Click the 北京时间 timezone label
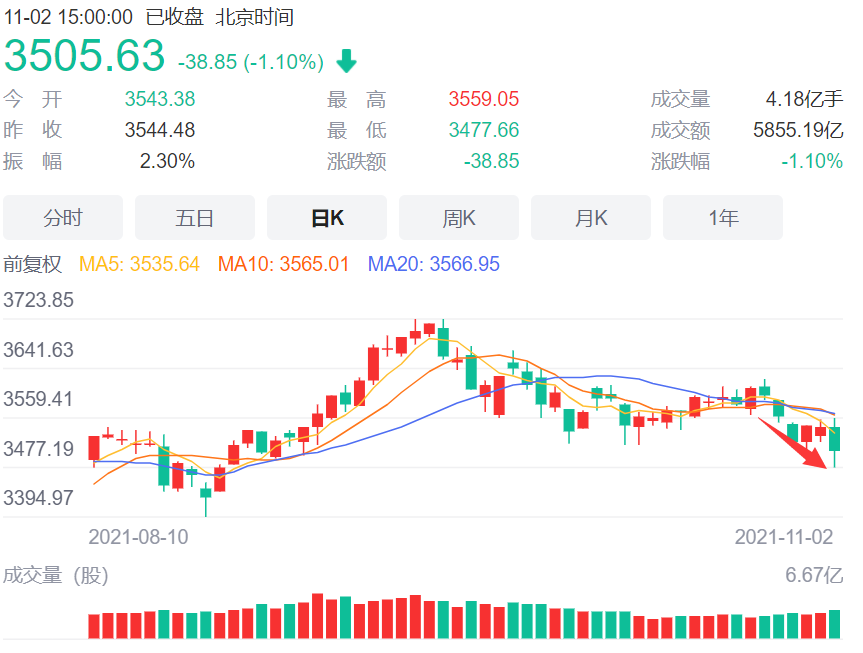This screenshot has width=863, height=653. [x=254, y=17]
